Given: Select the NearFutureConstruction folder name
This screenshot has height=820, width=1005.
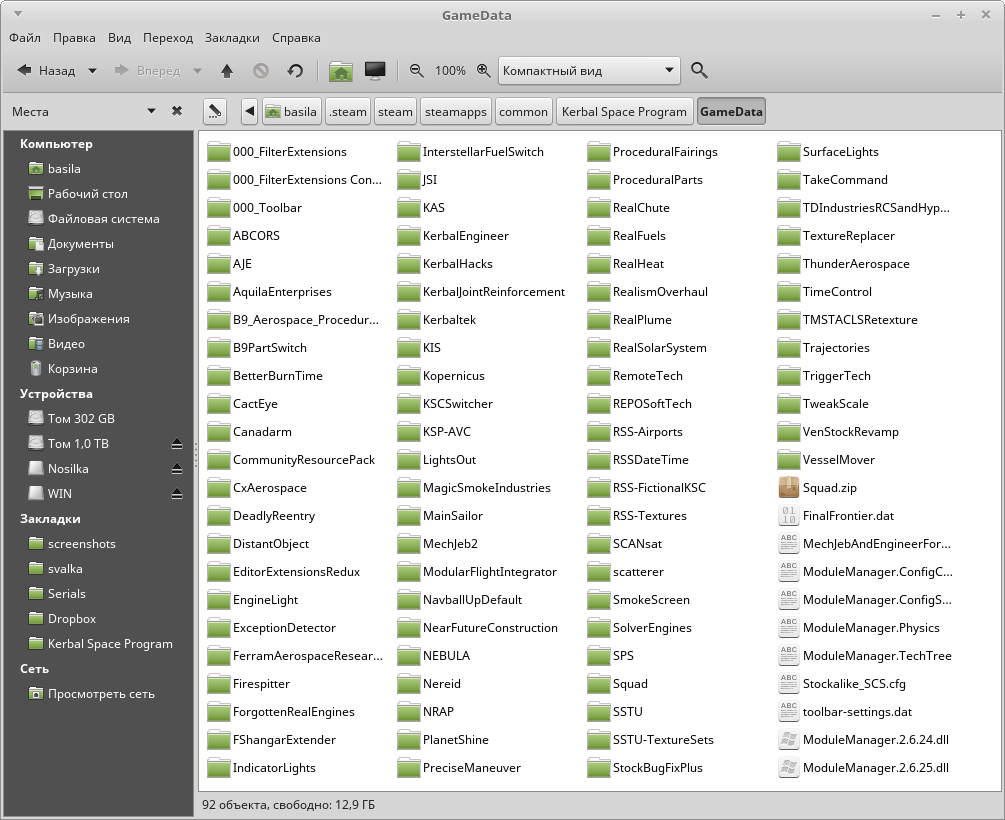Looking at the screenshot, I should 490,628.
